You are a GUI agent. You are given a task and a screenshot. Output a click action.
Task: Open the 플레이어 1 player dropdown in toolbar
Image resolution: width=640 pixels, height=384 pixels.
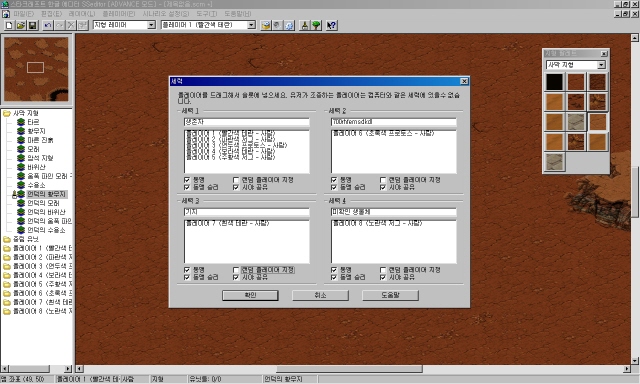point(251,25)
